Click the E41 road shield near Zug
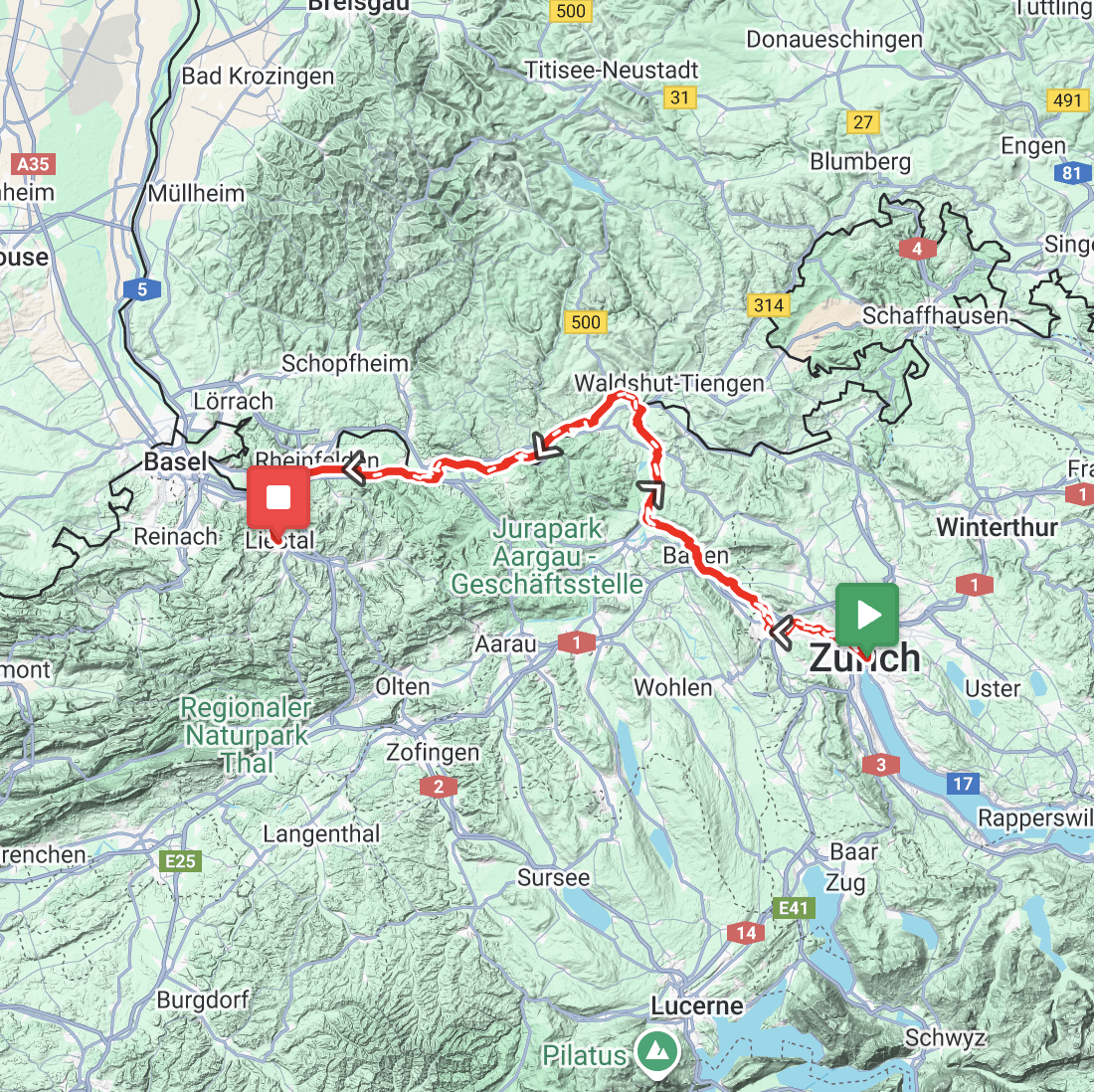 [x=794, y=908]
